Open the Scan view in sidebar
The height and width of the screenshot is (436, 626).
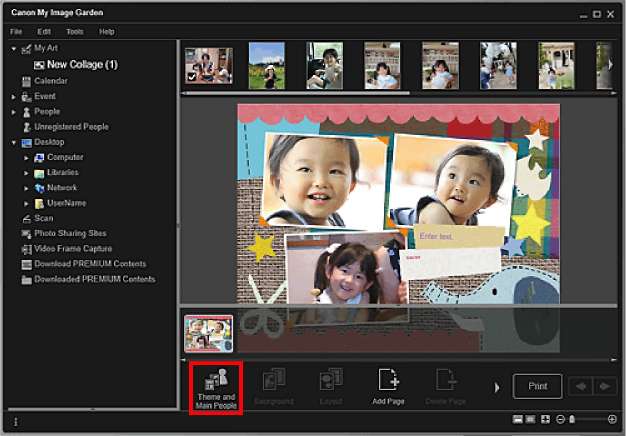43,218
